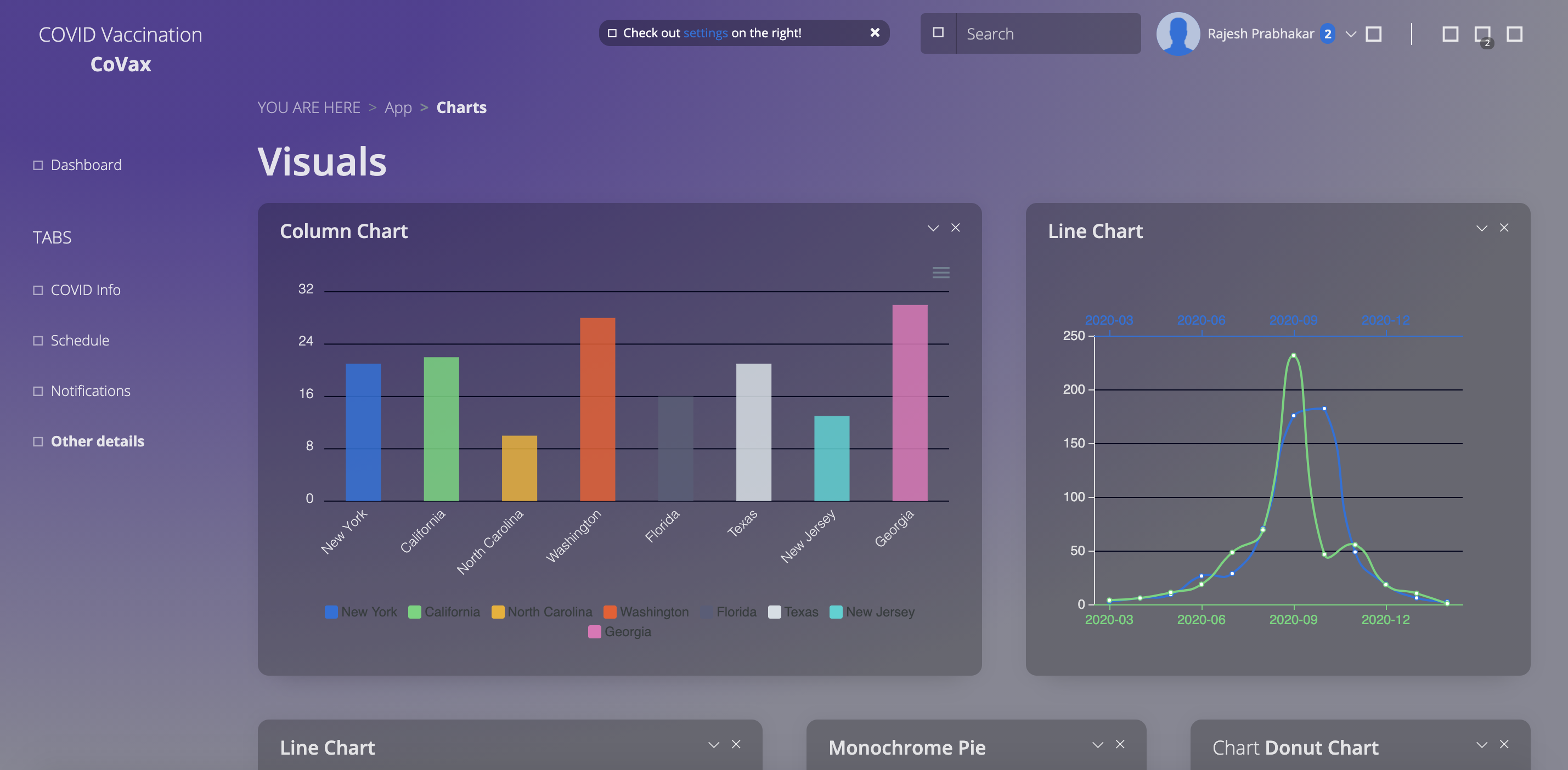Screen dimensions: 1568x770
Task: Click Rajesh Prabhakar's profile avatar
Action: tap(1177, 33)
